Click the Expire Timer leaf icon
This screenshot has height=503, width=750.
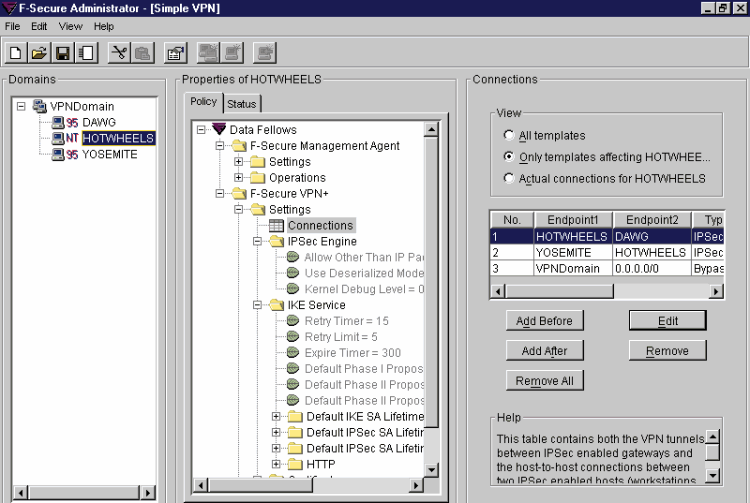point(293,352)
